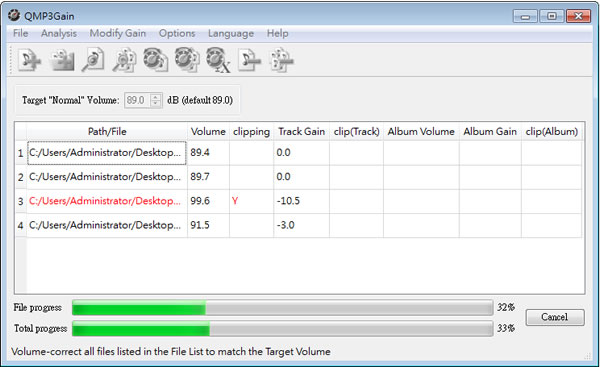Open the File menu
Image resolution: width=600 pixels, height=367 pixels.
[20, 34]
